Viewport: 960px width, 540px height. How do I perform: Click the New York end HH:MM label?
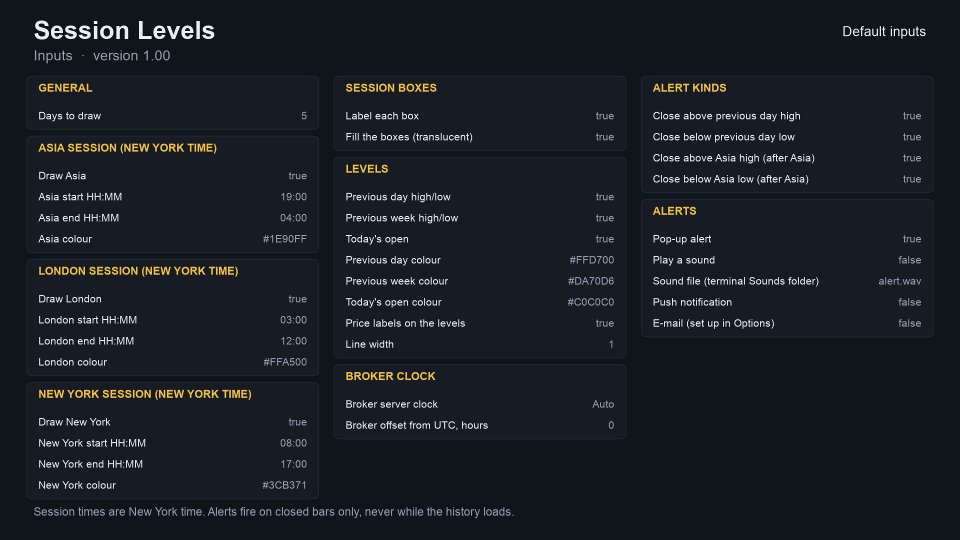pyautogui.click(x=91, y=464)
